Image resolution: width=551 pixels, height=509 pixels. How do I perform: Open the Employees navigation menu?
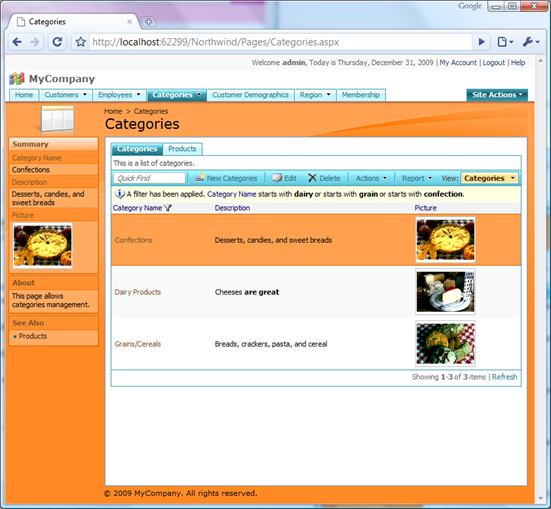119,95
